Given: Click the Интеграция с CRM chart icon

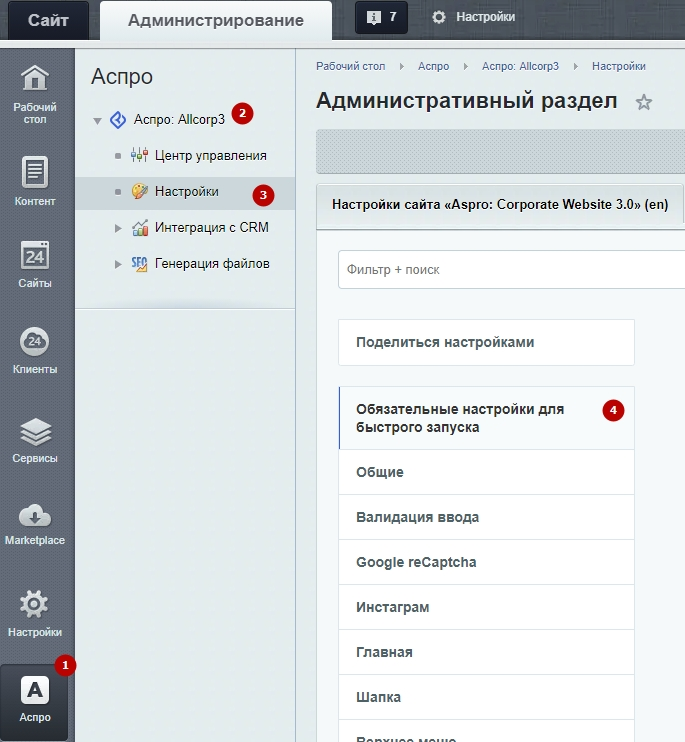Looking at the screenshot, I should [x=140, y=228].
